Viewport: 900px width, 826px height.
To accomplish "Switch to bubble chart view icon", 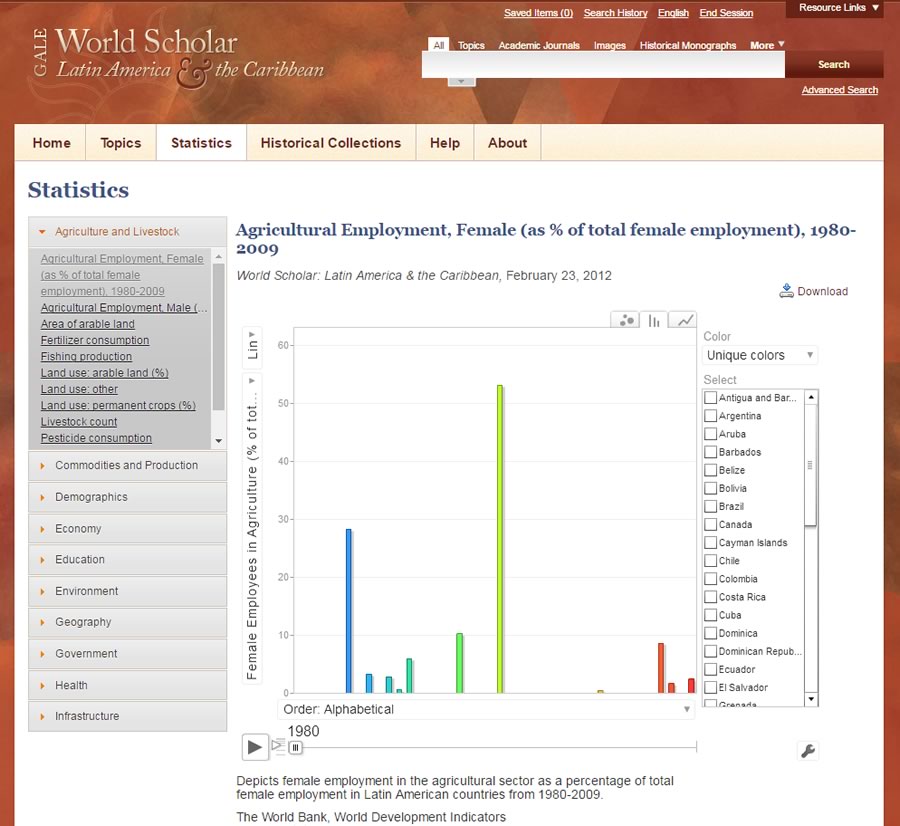I will tap(626, 320).
